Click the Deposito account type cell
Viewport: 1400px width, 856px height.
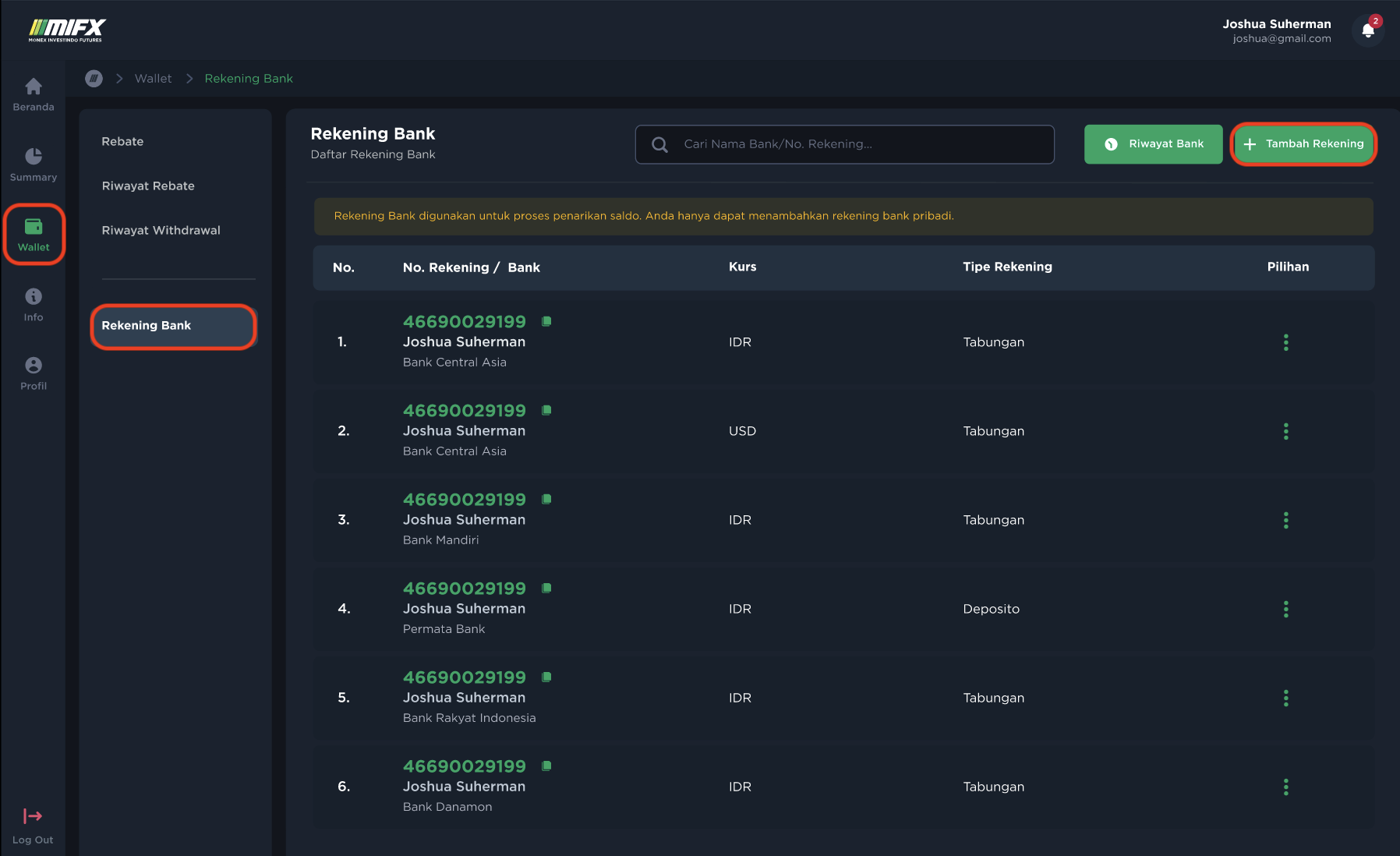tap(991, 609)
